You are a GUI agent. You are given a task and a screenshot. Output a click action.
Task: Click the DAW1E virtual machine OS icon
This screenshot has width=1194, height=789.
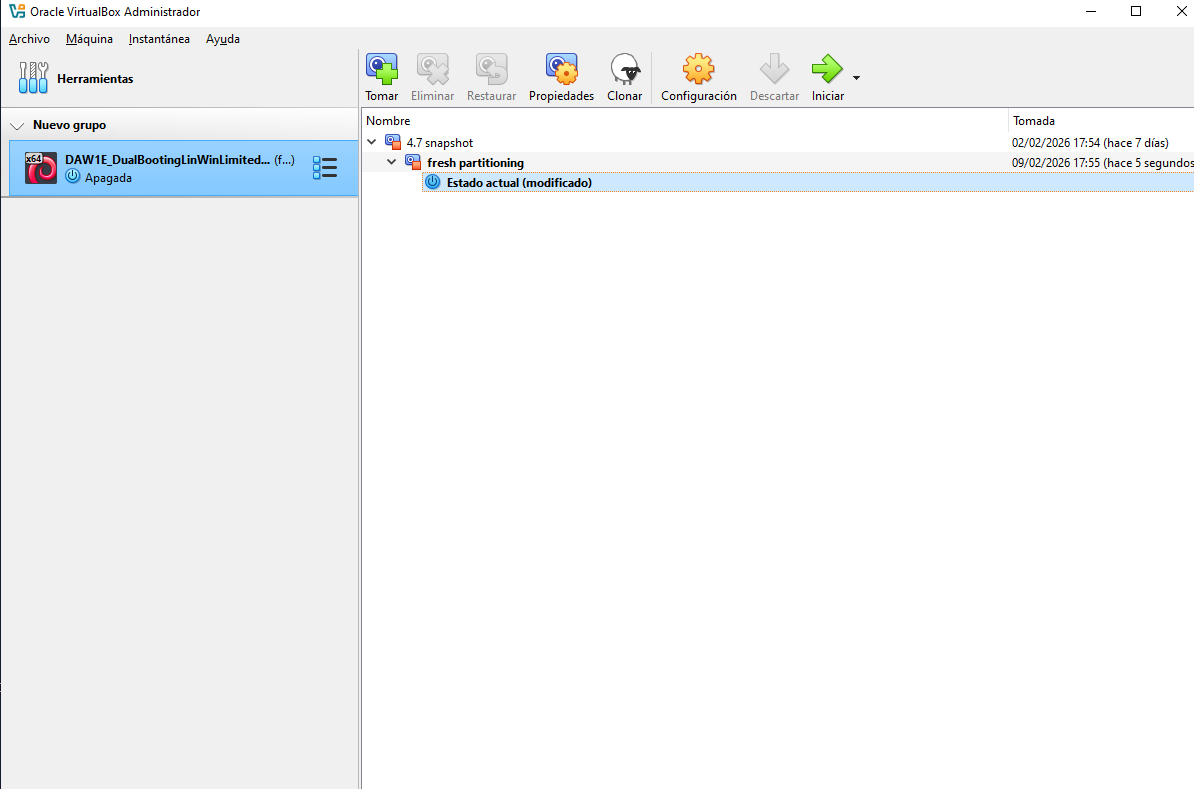tap(40, 168)
